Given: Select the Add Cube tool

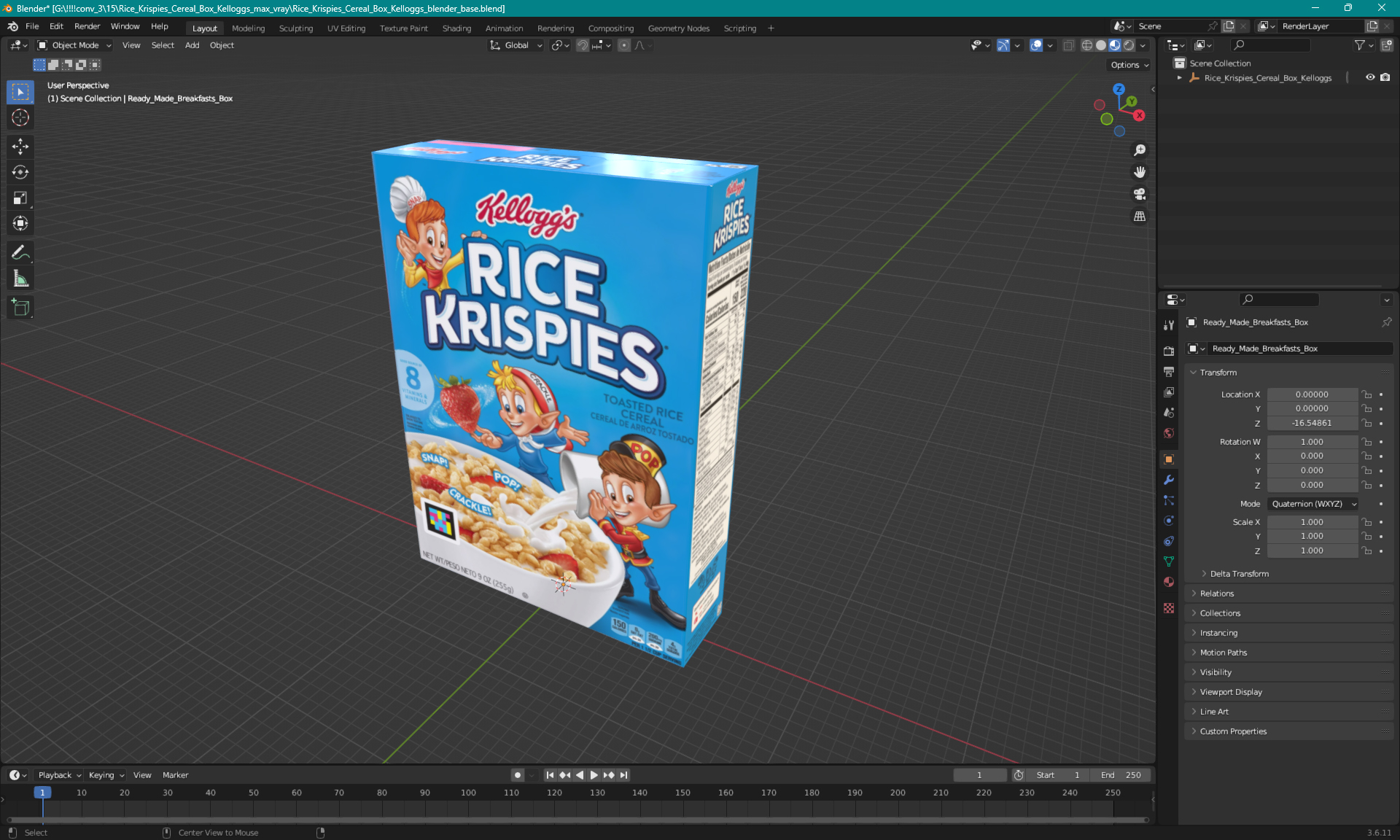Looking at the screenshot, I should pos(20,308).
